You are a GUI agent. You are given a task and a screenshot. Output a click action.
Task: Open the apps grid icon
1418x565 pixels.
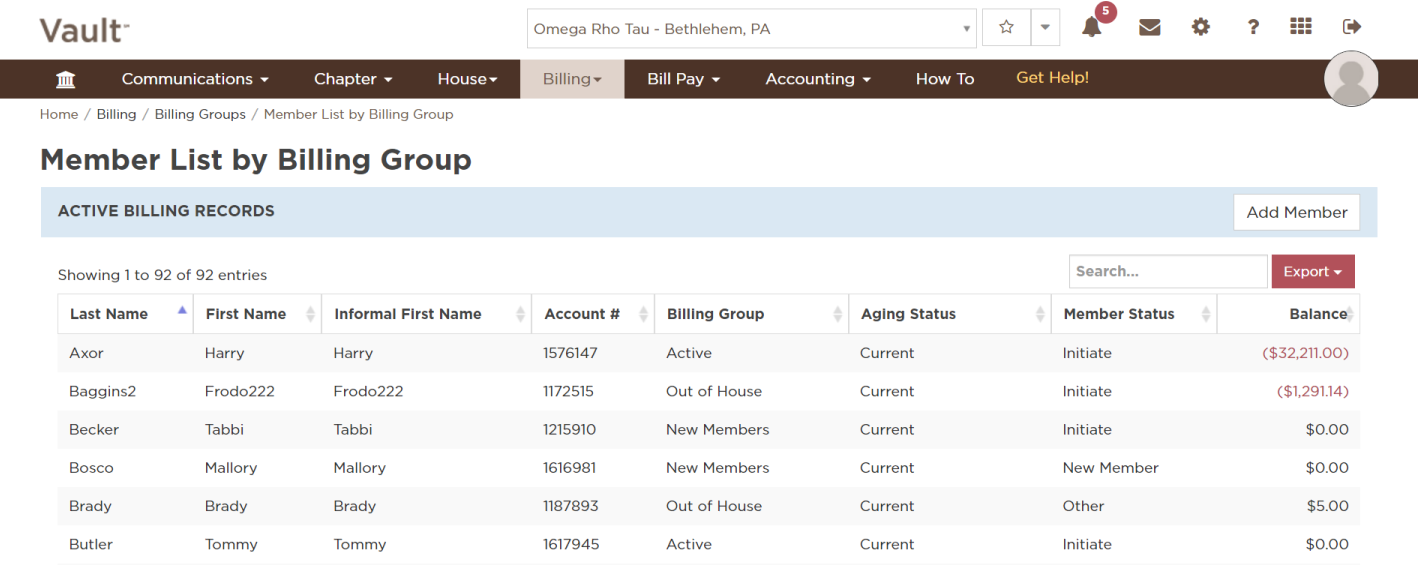coord(1300,27)
